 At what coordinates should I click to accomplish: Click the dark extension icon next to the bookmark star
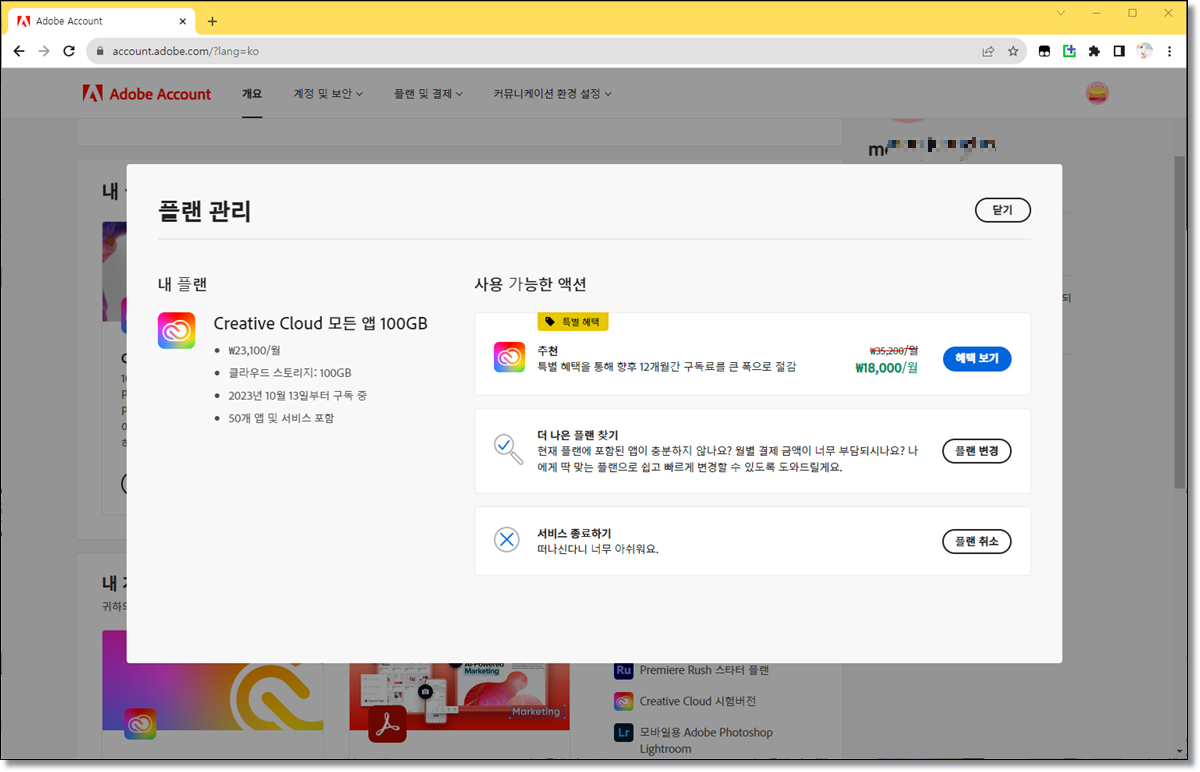[x=1044, y=51]
